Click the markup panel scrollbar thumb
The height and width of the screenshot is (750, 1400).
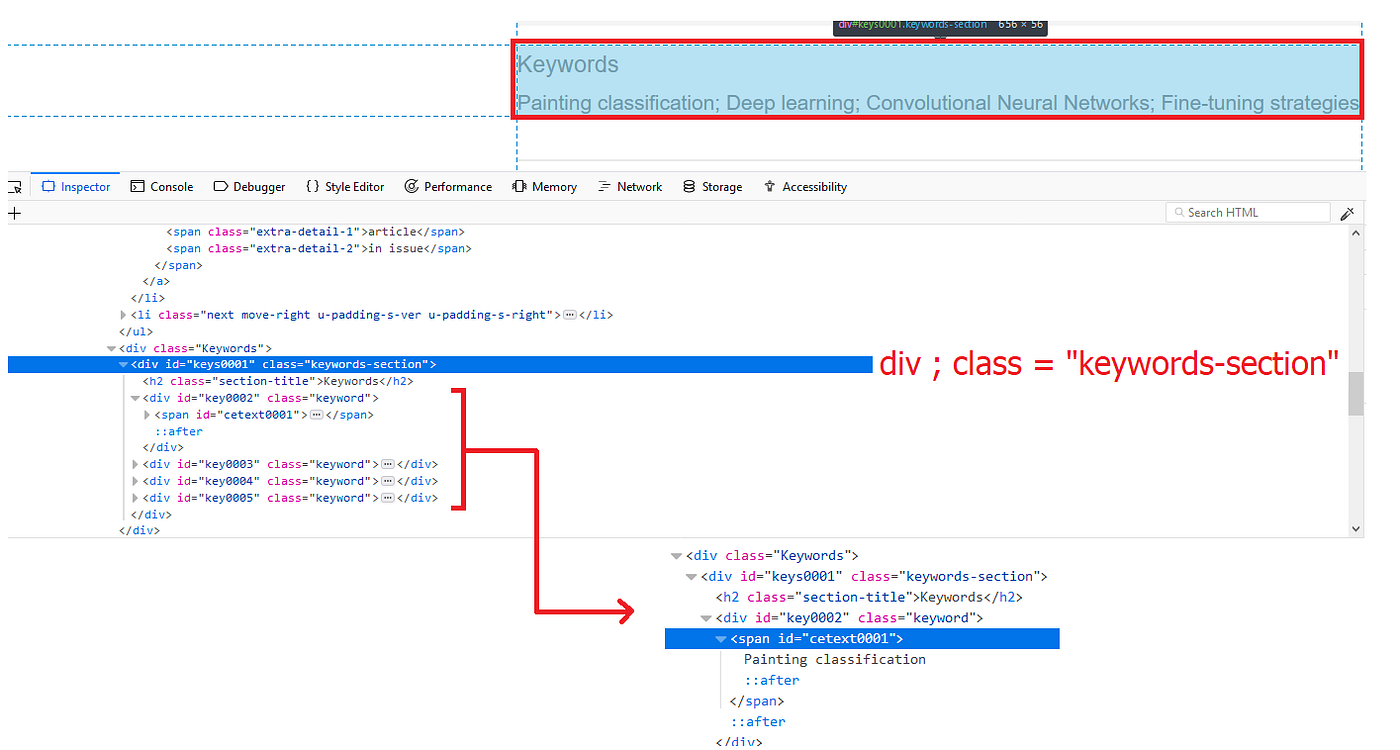click(x=1356, y=394)
